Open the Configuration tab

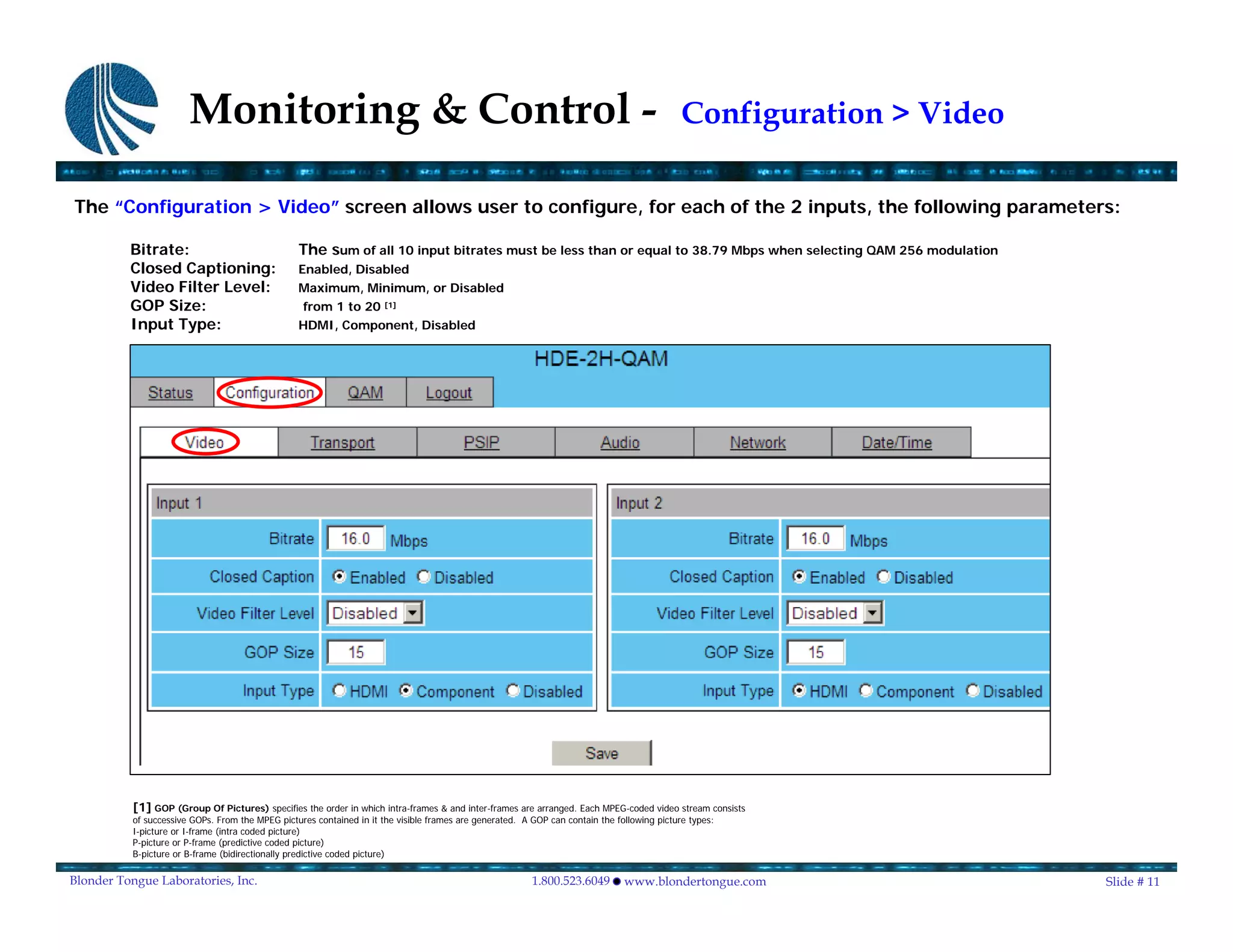click(x=270, y=392)
